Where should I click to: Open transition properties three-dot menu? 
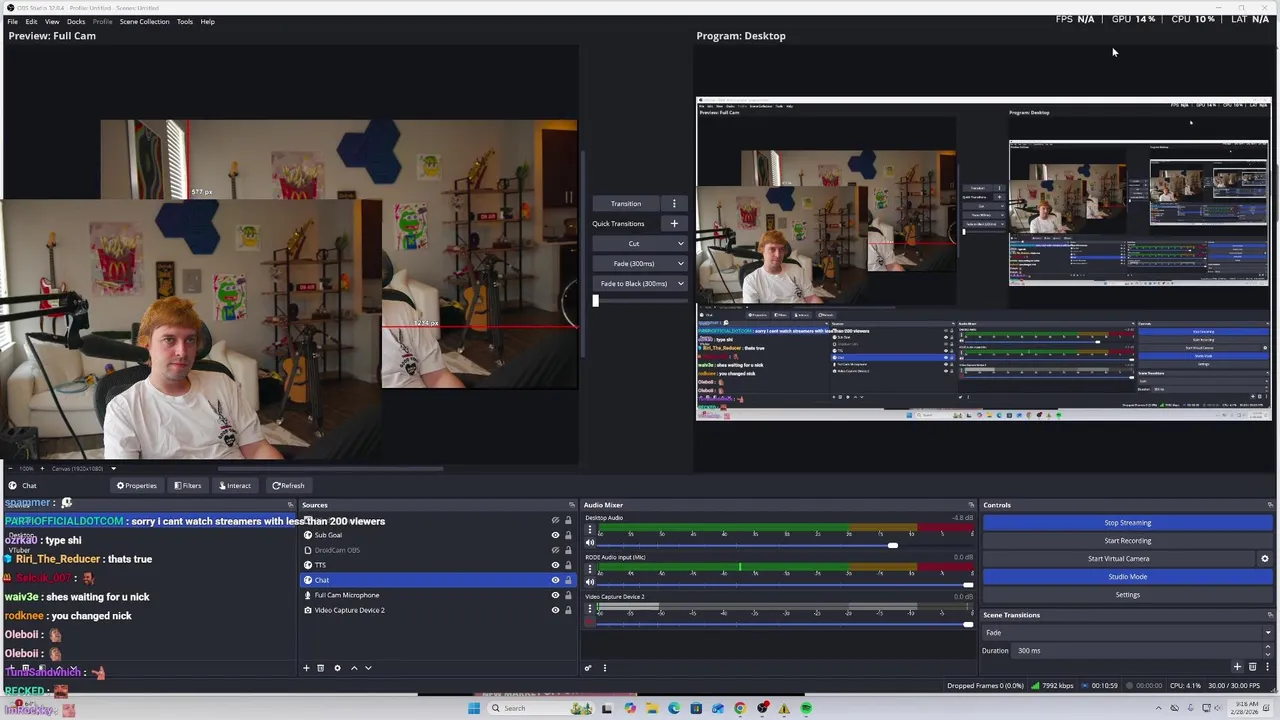click(x=1266, y=667)
